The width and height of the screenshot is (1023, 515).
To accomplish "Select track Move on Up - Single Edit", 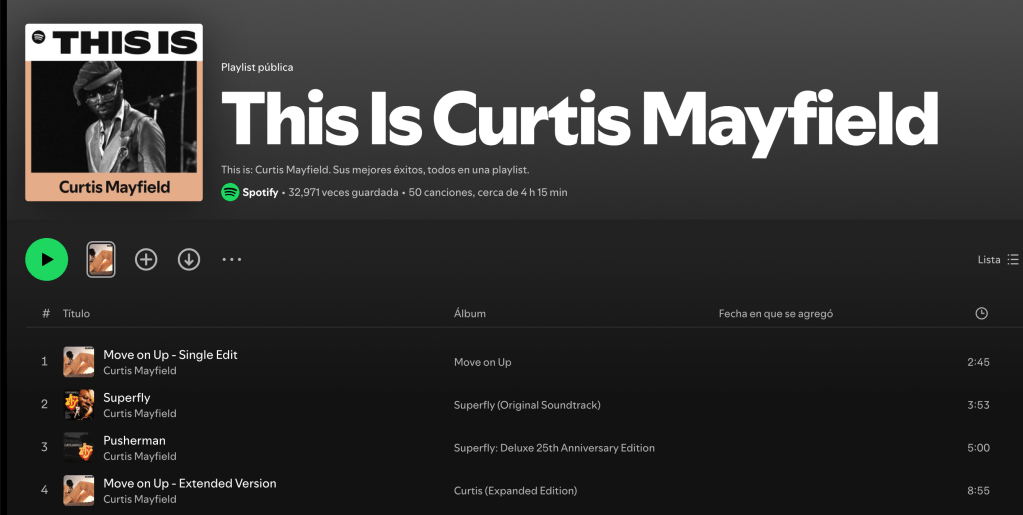I will coord(170,355).
